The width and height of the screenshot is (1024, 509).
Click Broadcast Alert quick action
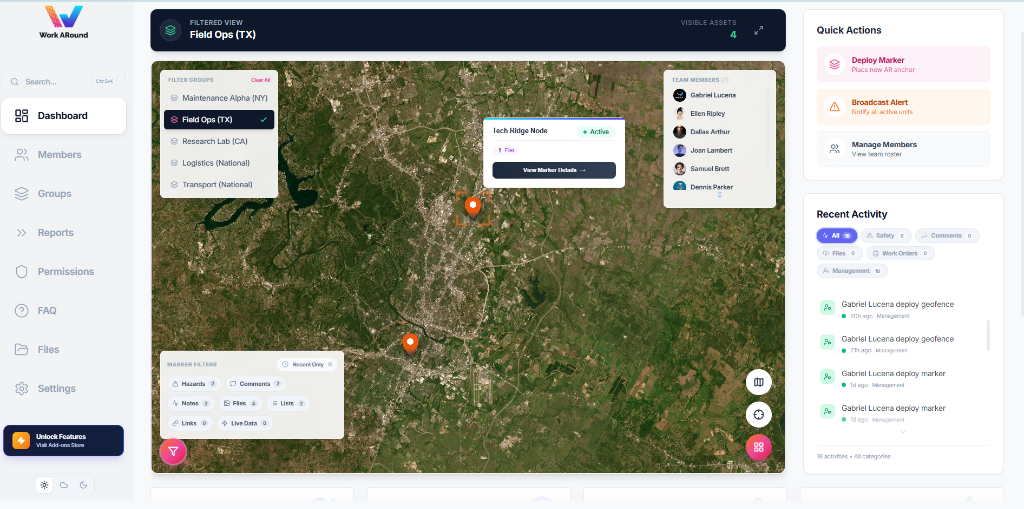[903, 107]
